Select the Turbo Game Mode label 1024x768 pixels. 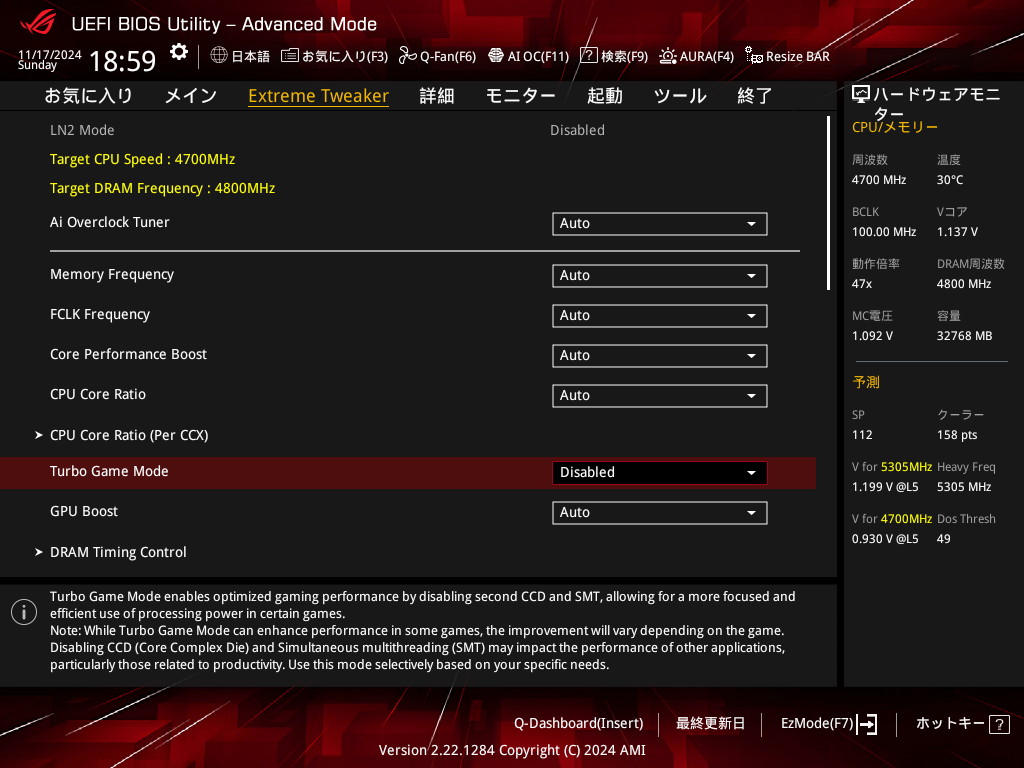109,472
